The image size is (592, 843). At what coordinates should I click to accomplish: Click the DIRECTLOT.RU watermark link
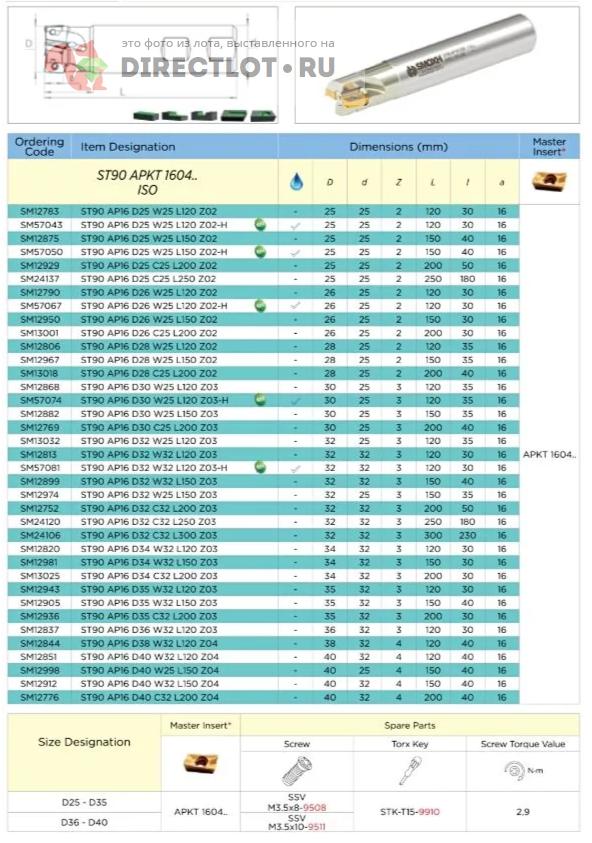tap(228, 67)
